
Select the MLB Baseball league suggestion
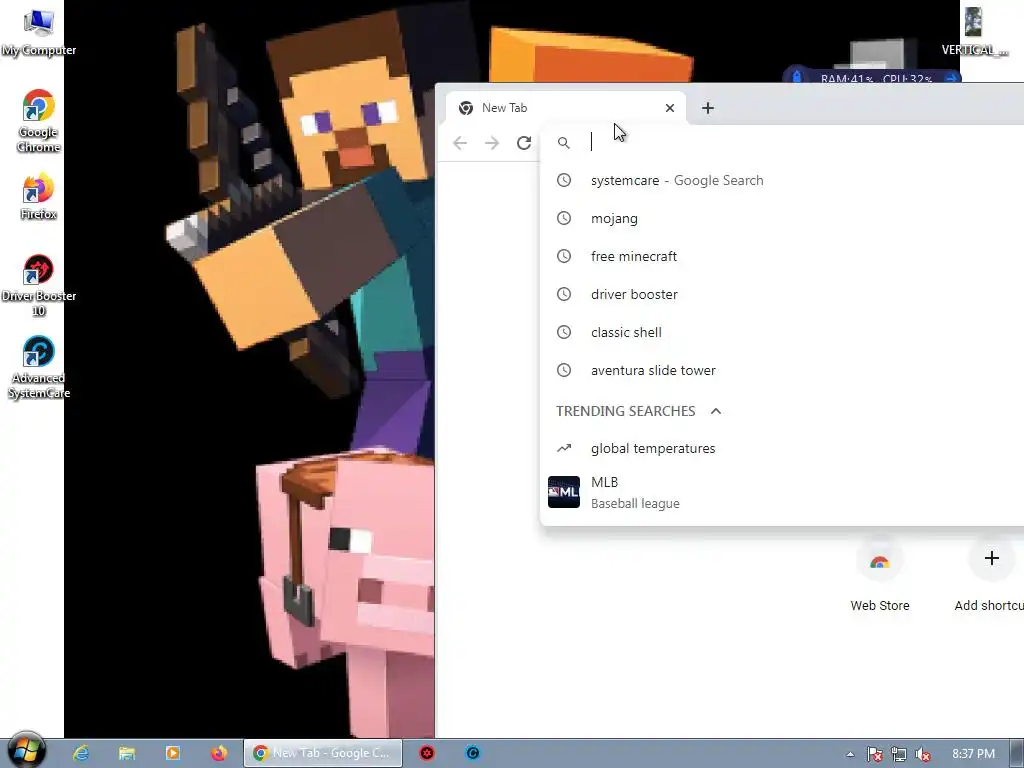(782, 492)
